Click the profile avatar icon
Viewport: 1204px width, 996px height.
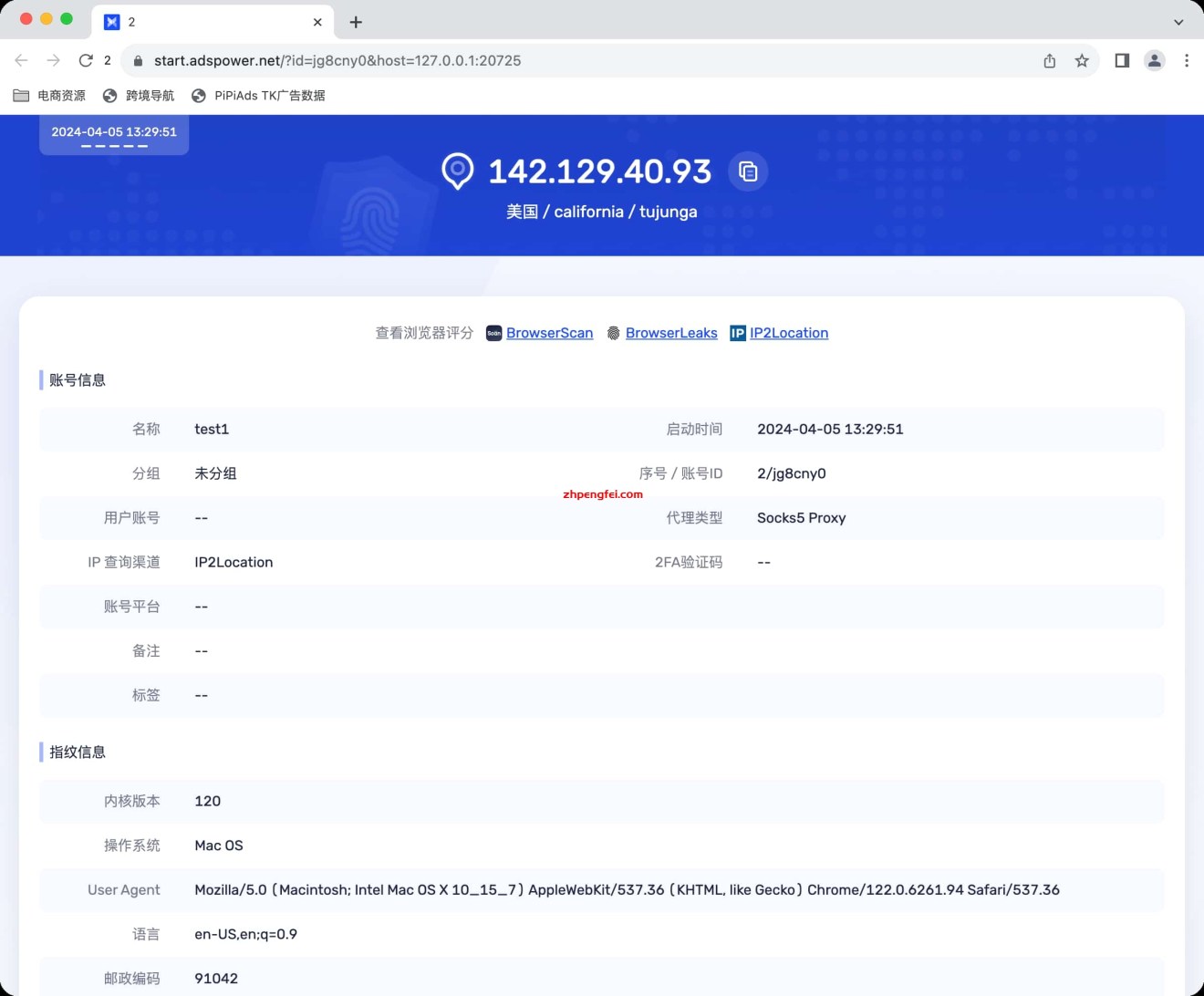[1155, 60]
